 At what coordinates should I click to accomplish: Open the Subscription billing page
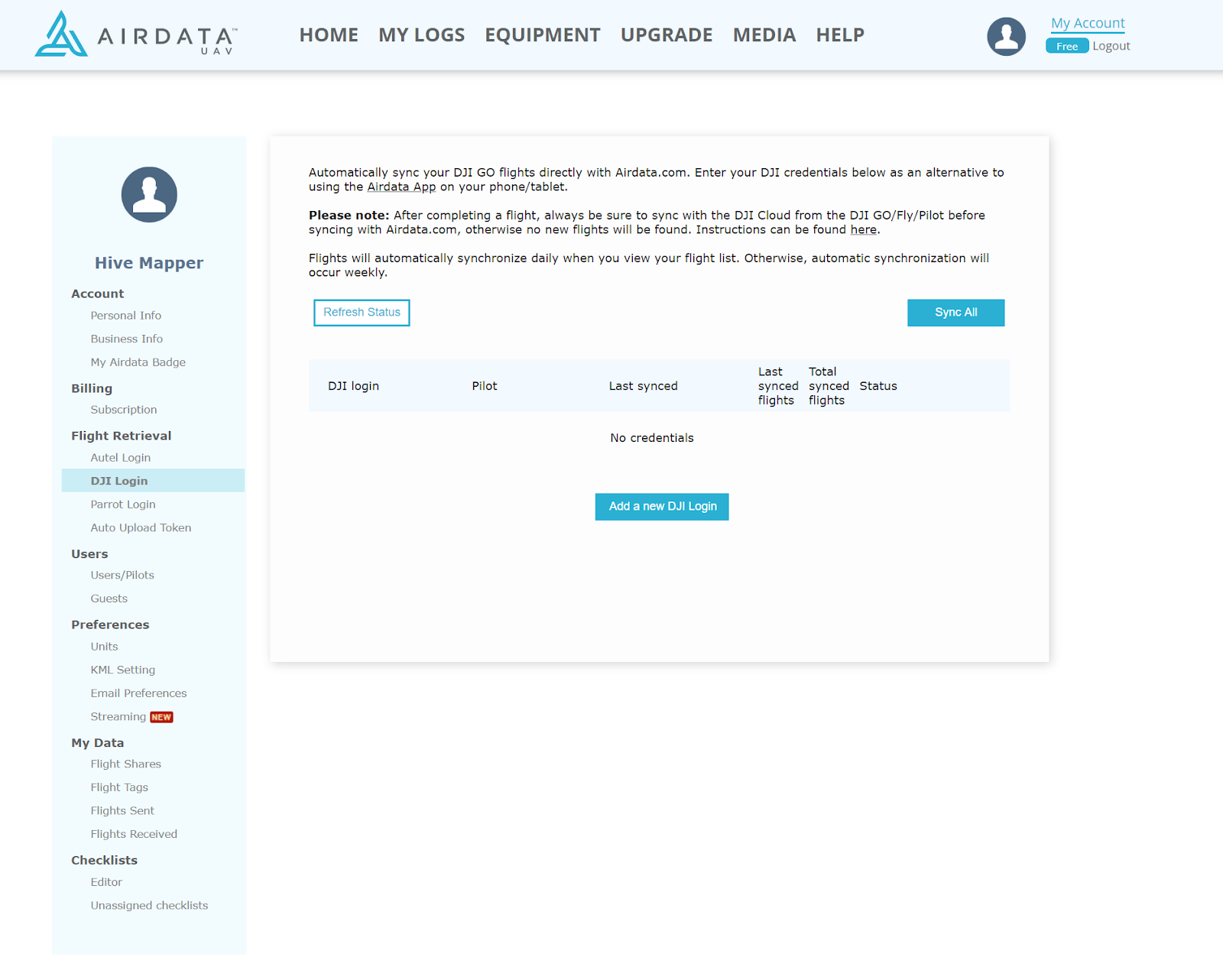click(x=124, y=410)
